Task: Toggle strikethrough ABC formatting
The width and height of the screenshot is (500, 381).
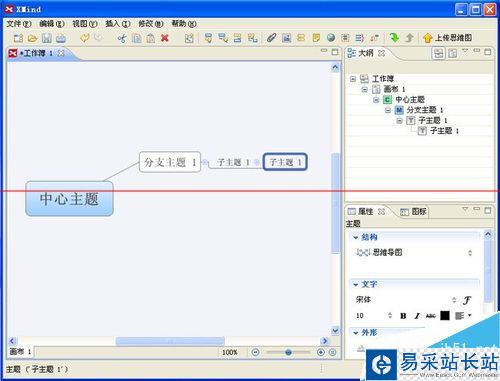Action: (431, 316)
